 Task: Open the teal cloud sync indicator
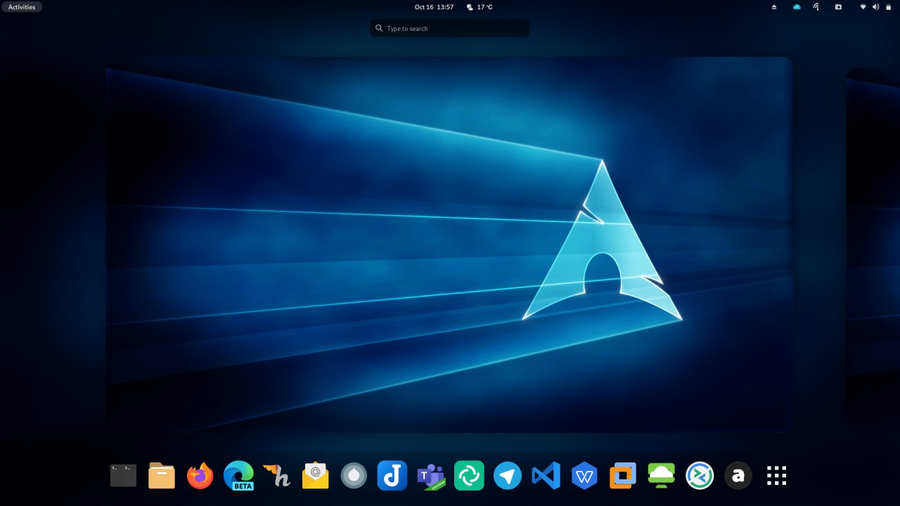[x=797, y=7]
